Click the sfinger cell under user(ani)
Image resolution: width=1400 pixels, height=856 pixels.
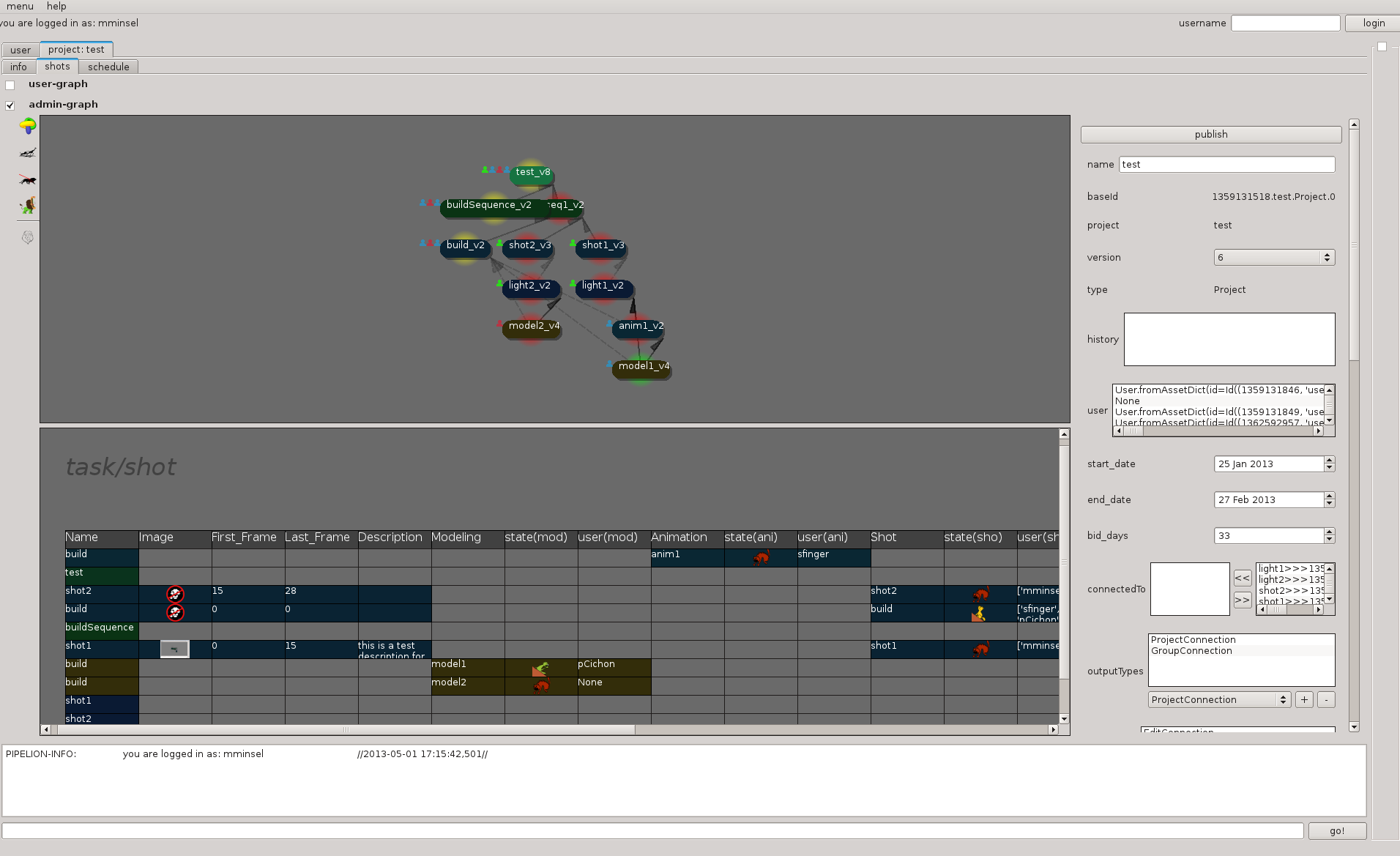point(834,558)
